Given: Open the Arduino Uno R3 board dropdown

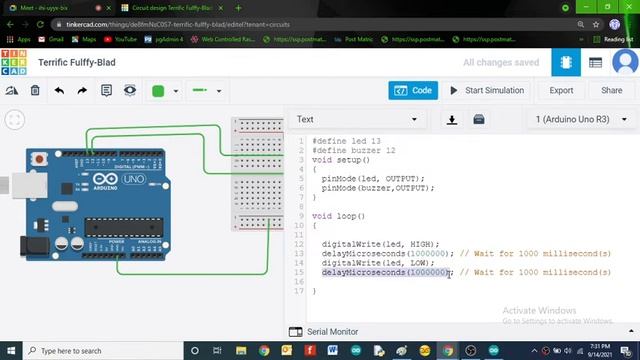Looking at the screenshot, I should coord(581,119).
